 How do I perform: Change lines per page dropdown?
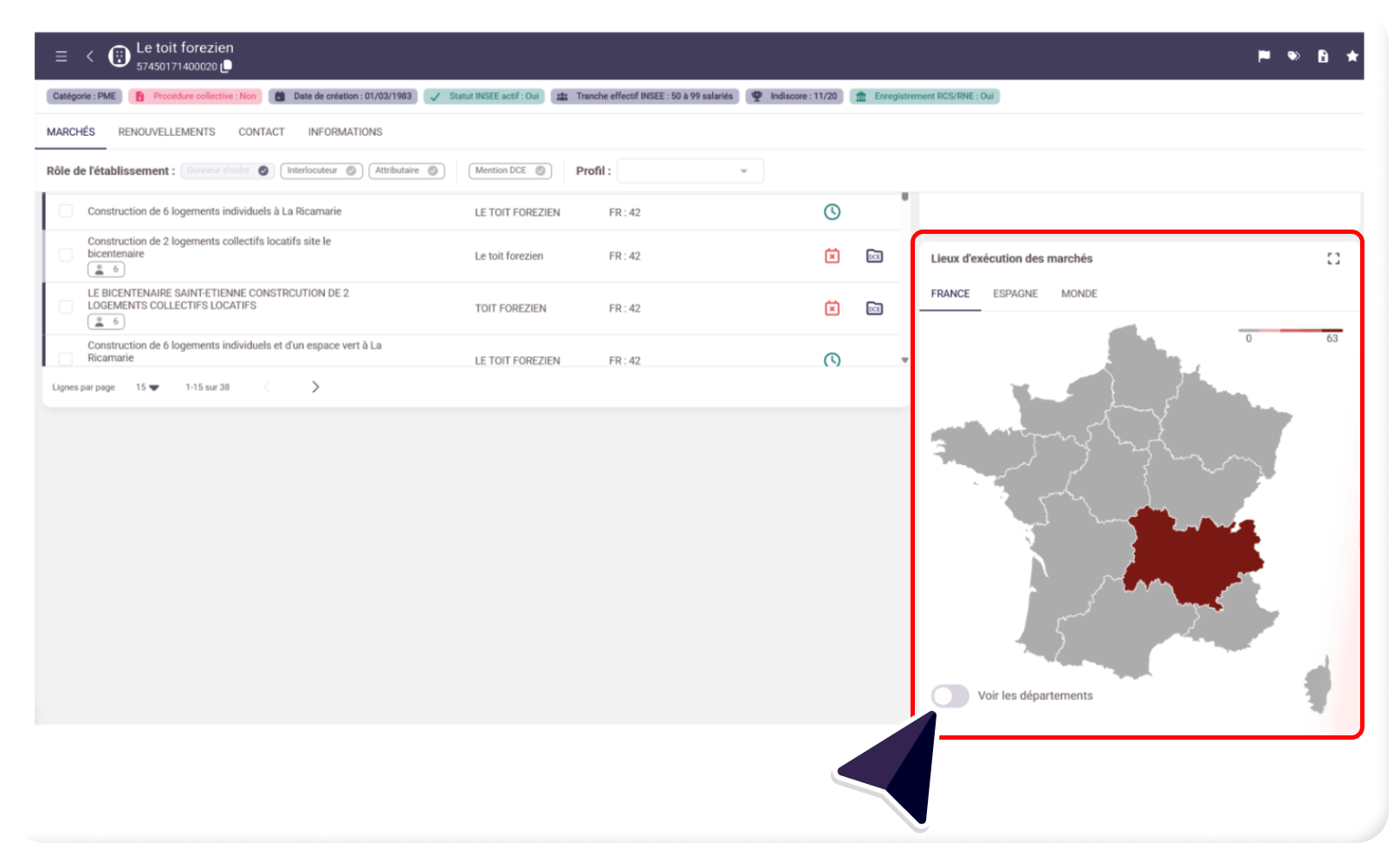[147, 388]
